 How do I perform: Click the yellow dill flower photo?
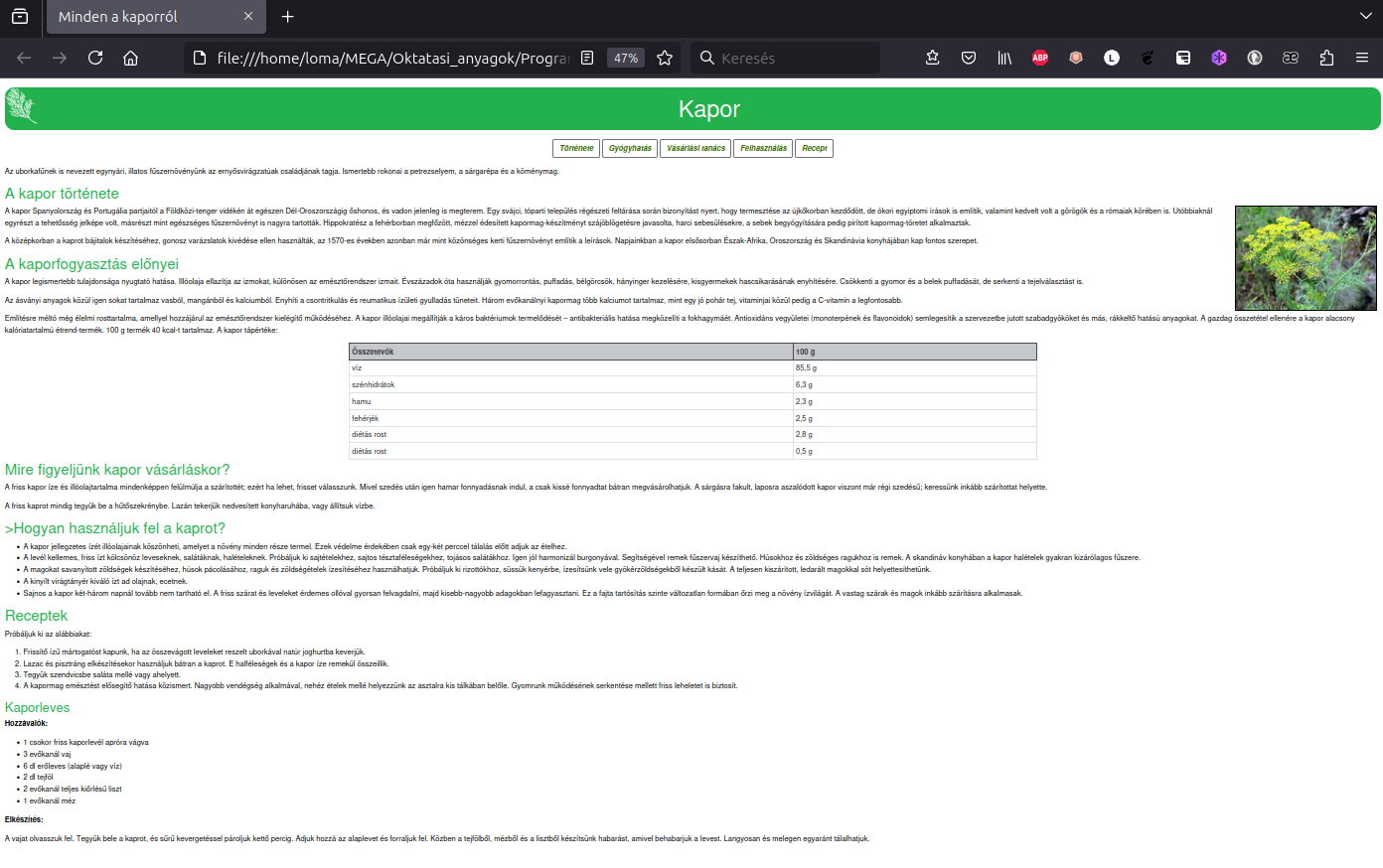click(1306, 258)
